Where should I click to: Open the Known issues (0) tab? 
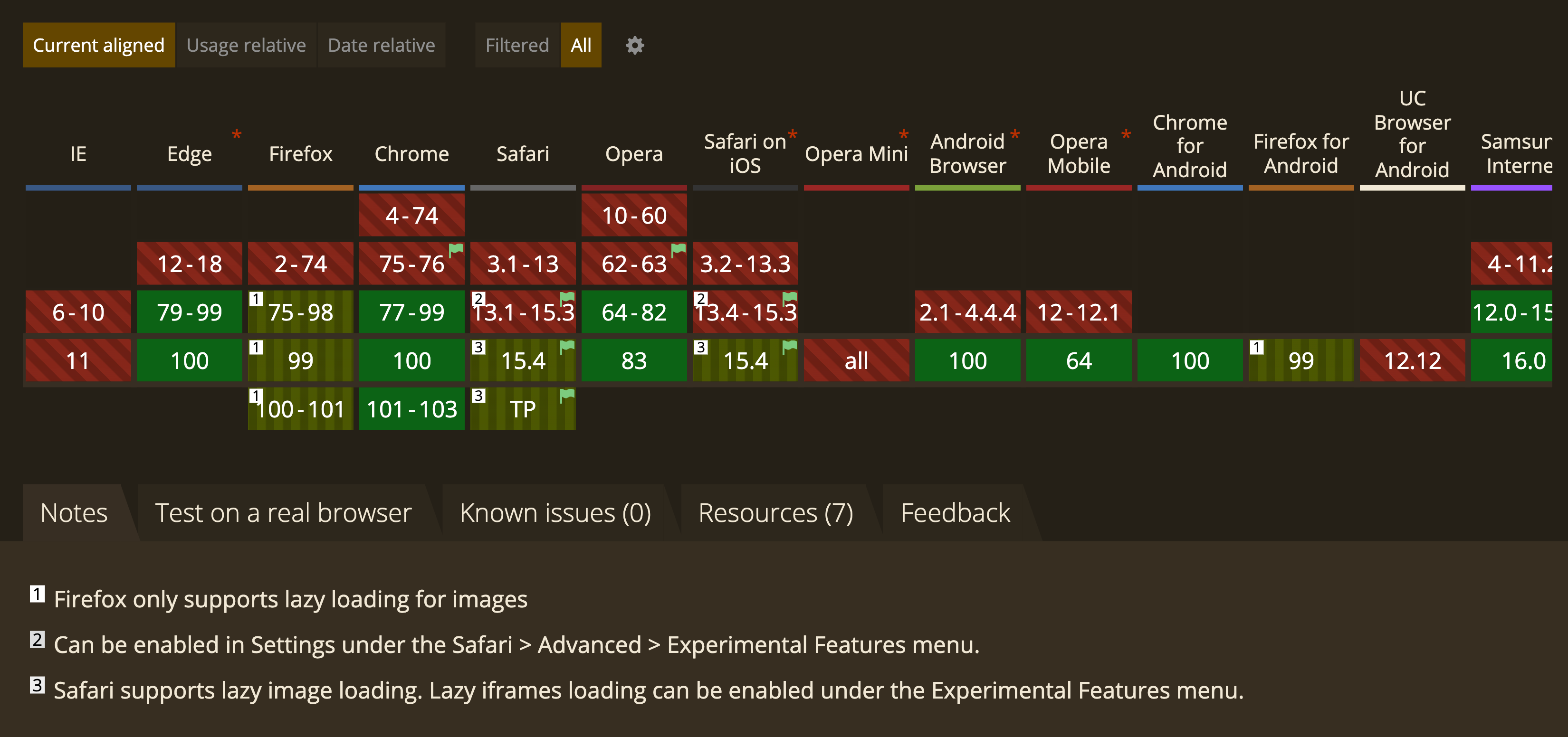(x=555, y=512)
